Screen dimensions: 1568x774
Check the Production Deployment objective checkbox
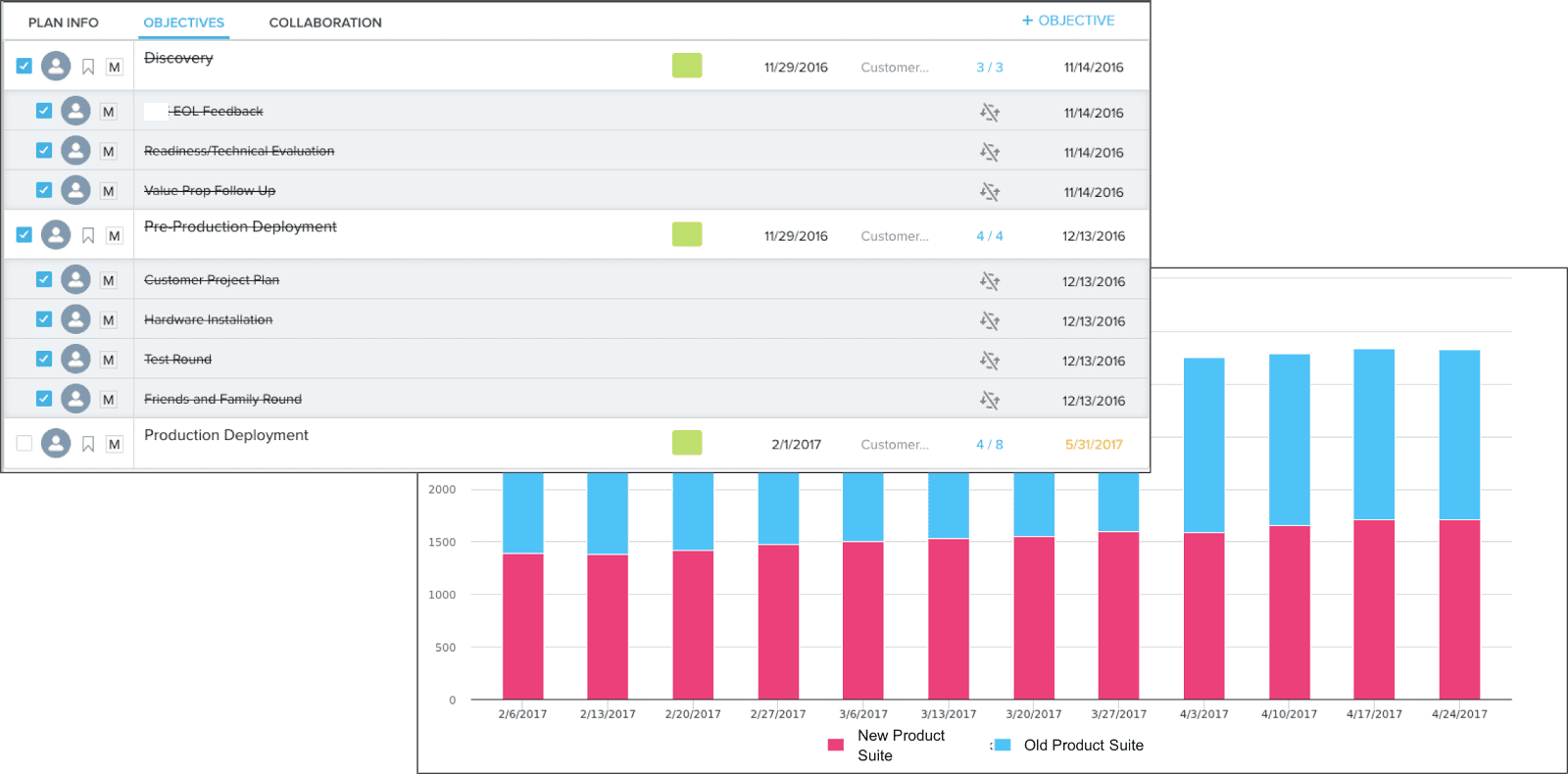point(24,444)
